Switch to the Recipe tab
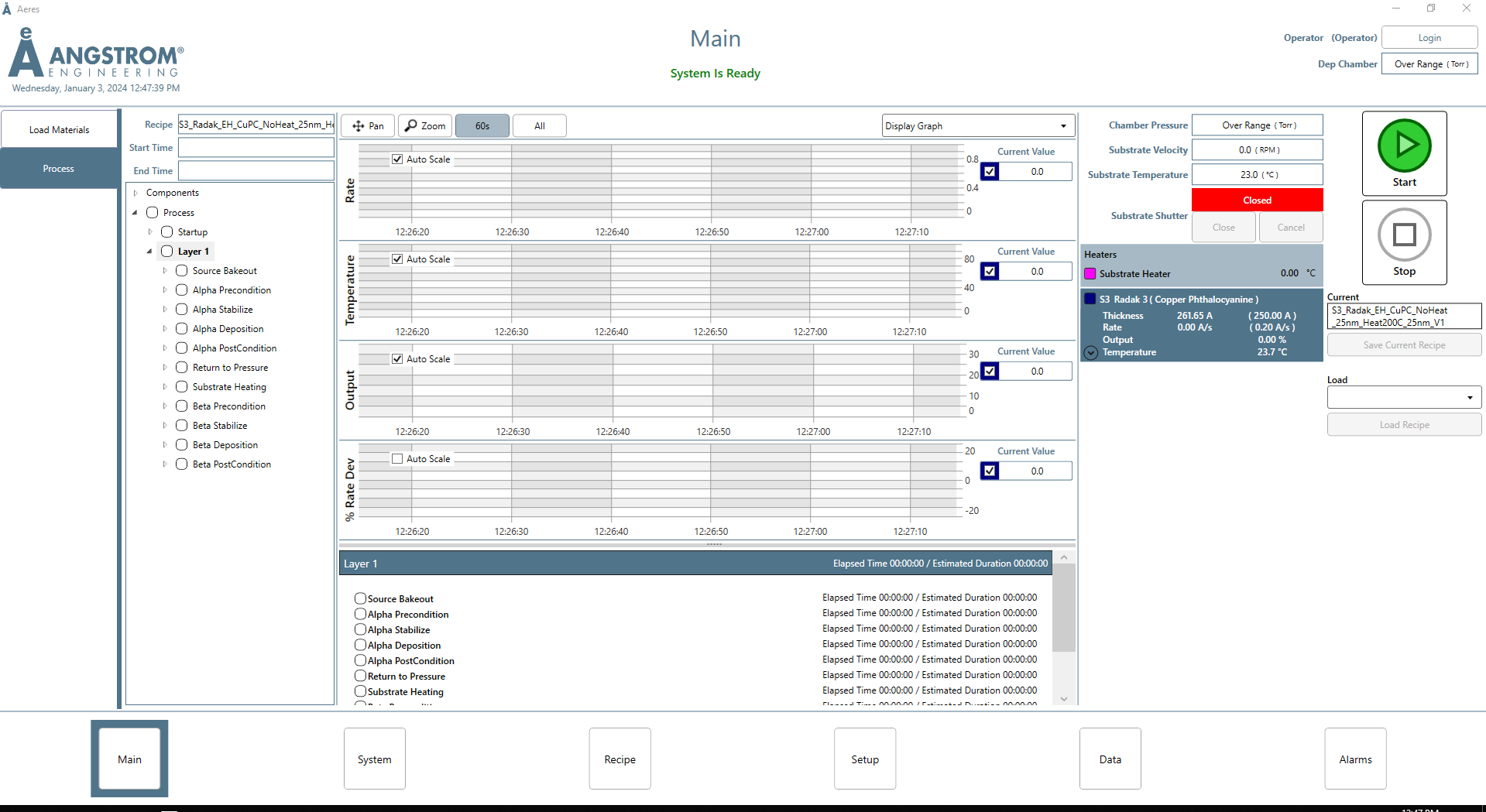Viewport: 1486px width, 812px height. tap(619, 759)
